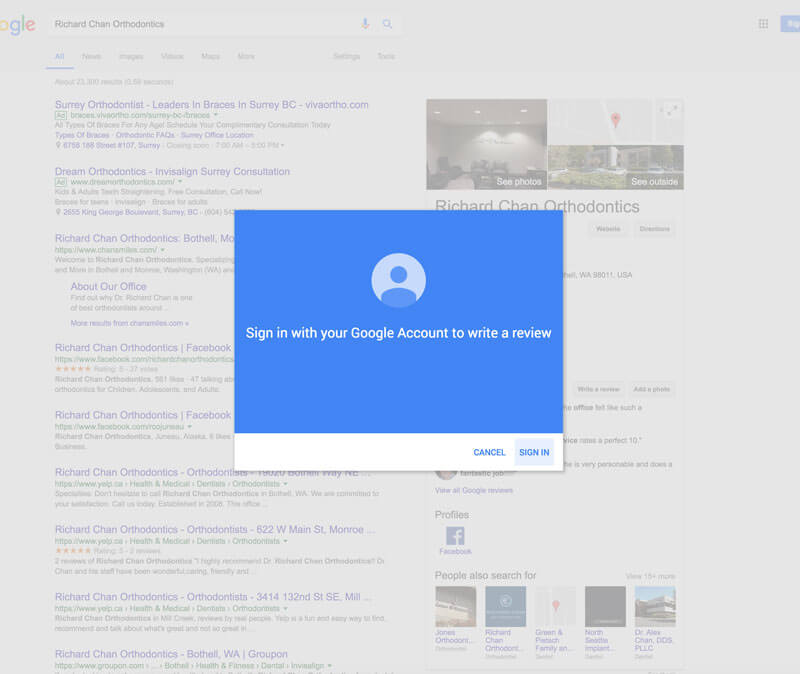Click the Write a review button

(598, 389)
